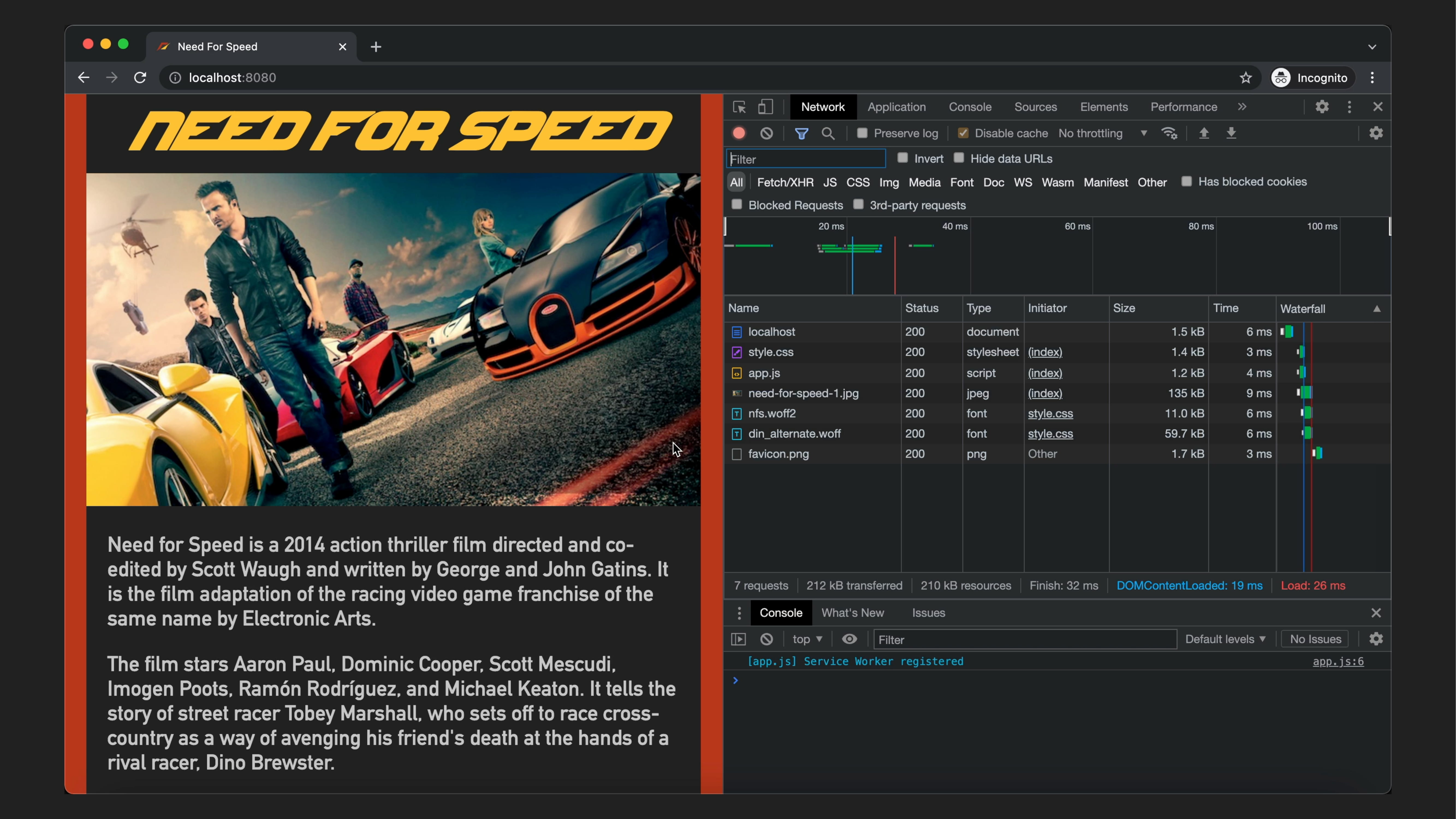Viewport: 1456px width, 819px height.
Task: Expand more DevTools tabs chevron
Action: point(1242,107)
